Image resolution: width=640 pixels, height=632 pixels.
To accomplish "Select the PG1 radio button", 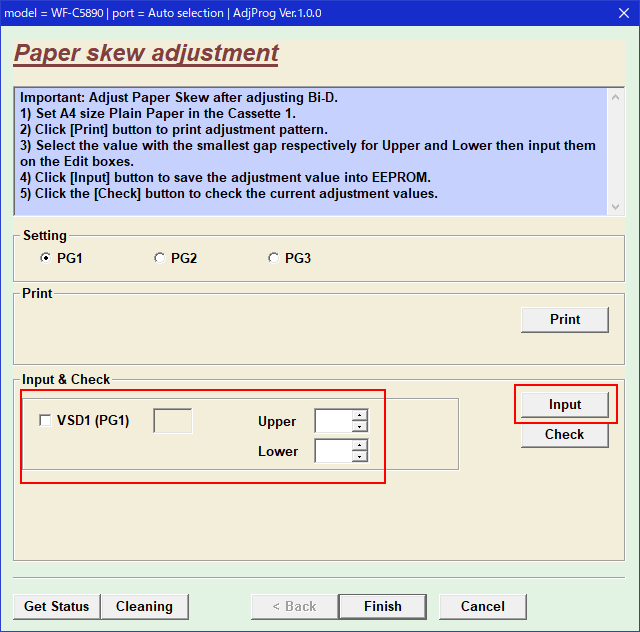I will 45,258.
